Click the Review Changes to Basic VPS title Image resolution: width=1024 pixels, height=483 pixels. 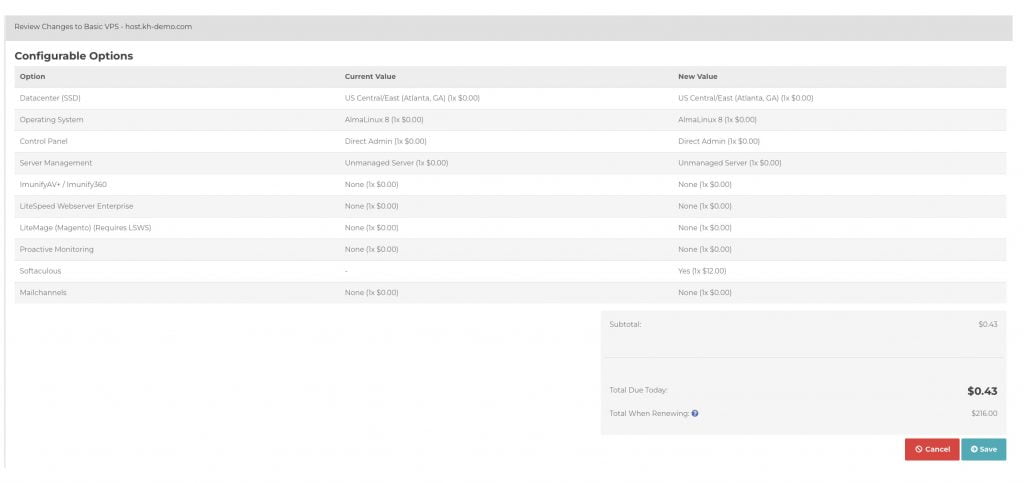pyautogui.click(x=103, y=27)
